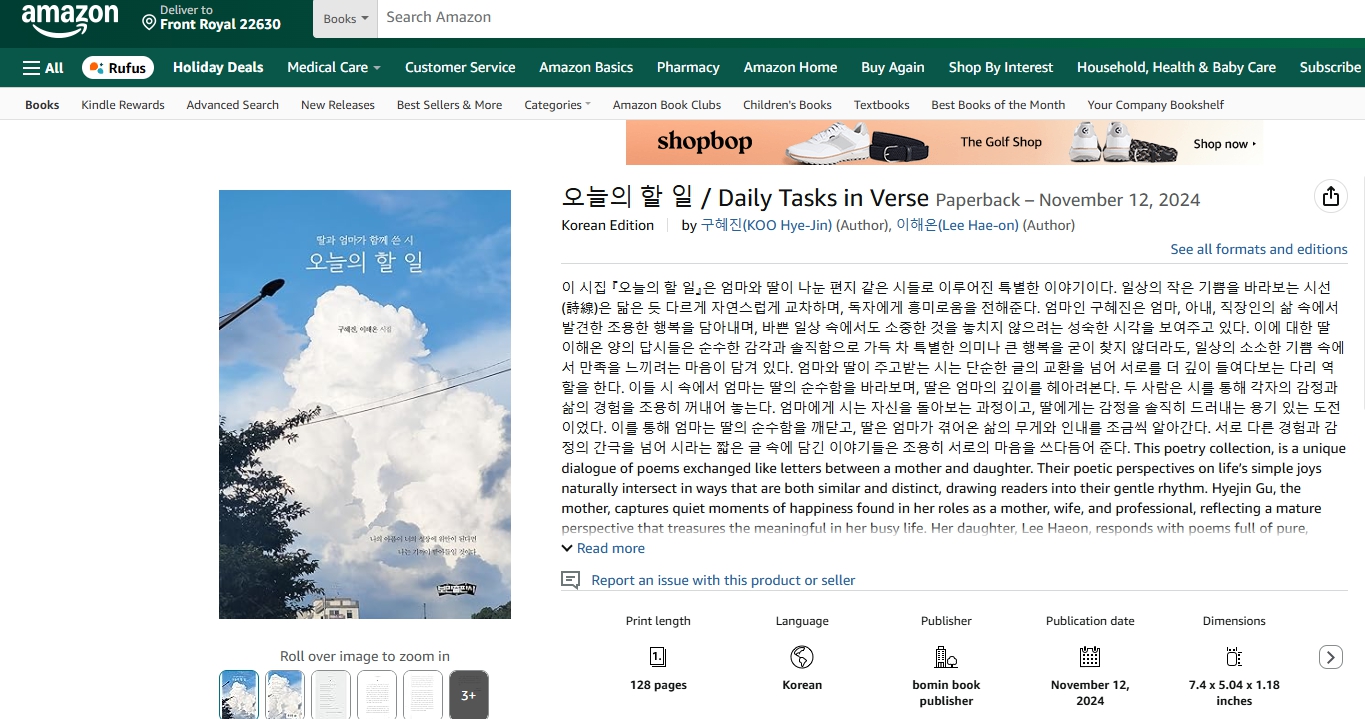1365x719 pixels.
Task: Open Amazon Book Clubs
Action: click(667, 105)
